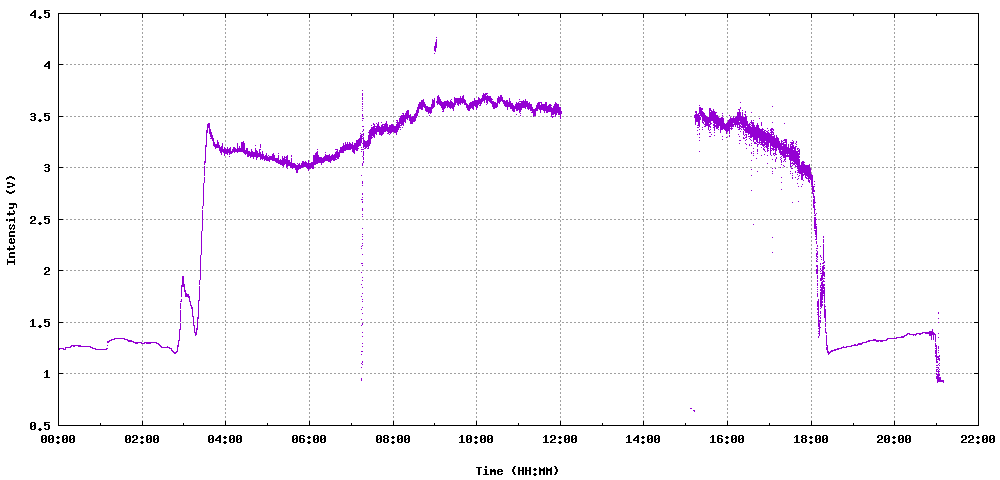This screenshot has height=480, width=1000.
Task: Click the 18:00 x-axis tick label
Action: coord(811,439)
